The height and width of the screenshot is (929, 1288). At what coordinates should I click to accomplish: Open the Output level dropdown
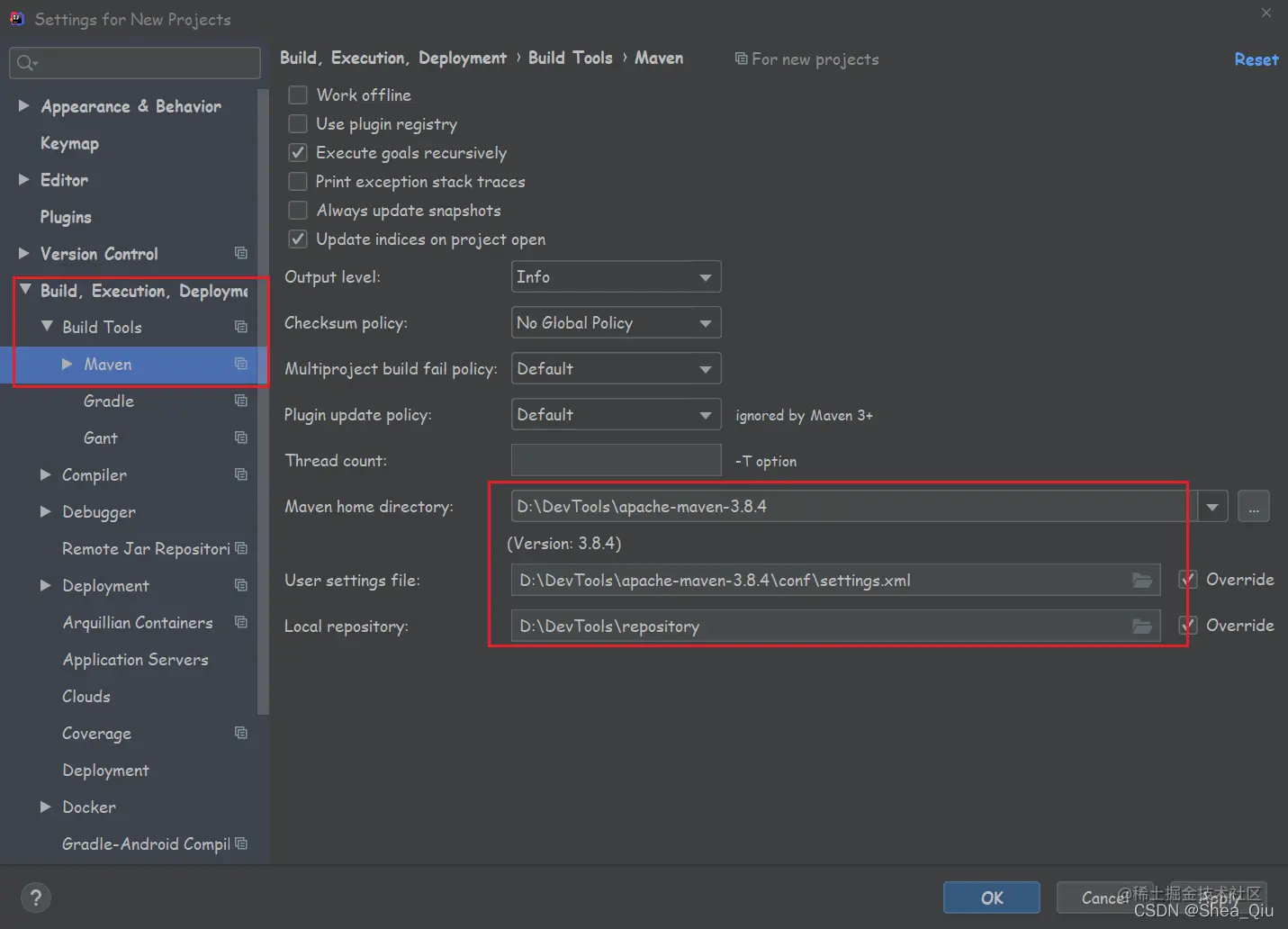(617, 277)
